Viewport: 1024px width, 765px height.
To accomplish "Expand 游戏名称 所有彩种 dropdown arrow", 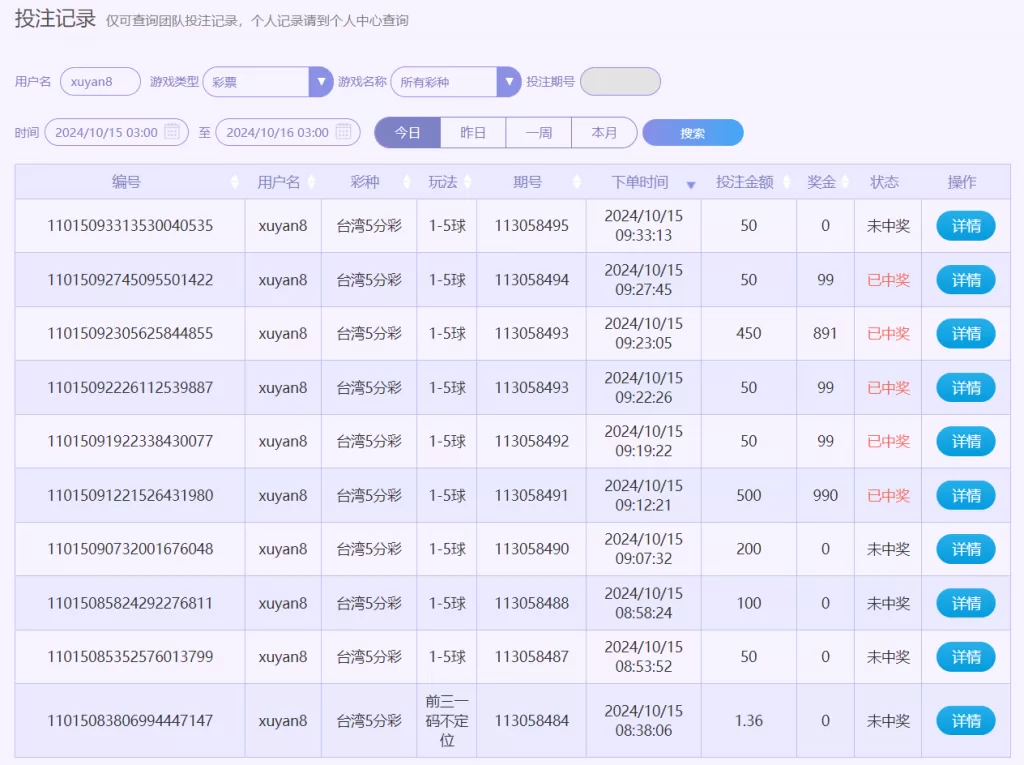I will pyautogui.click(x=509, y=82).
